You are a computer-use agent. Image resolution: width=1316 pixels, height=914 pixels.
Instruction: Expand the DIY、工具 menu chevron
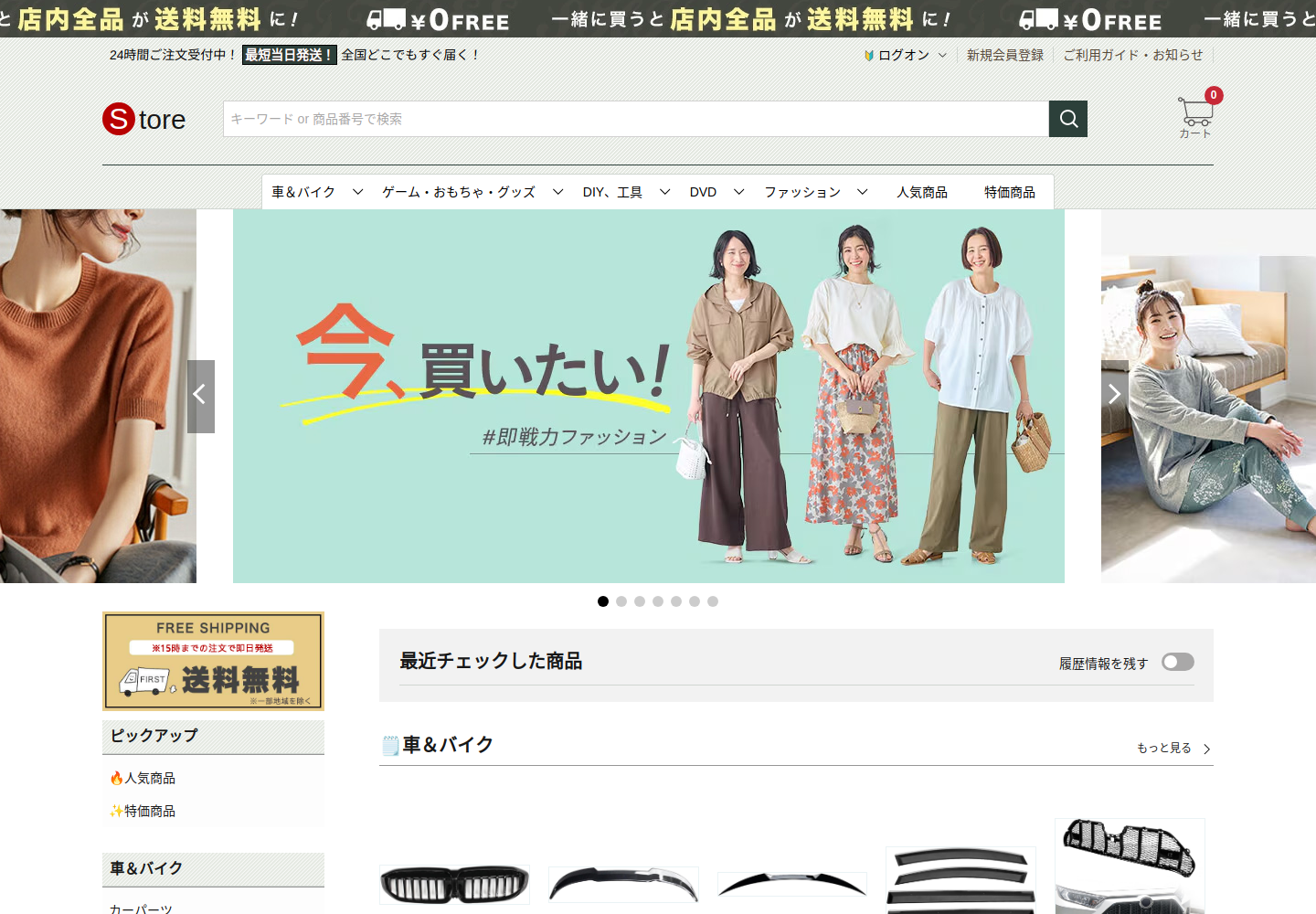pyautogui.click(x=665, y=192)
